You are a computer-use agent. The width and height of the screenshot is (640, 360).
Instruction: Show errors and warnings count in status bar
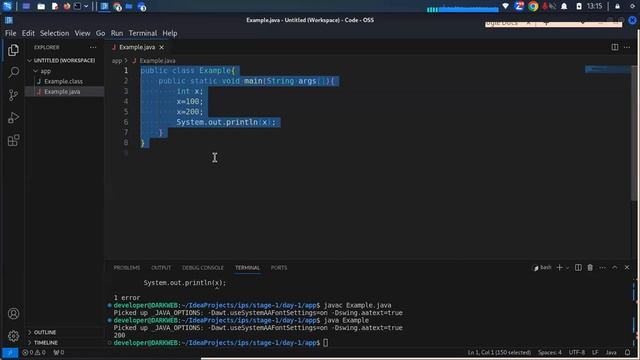tap(34, 352)
